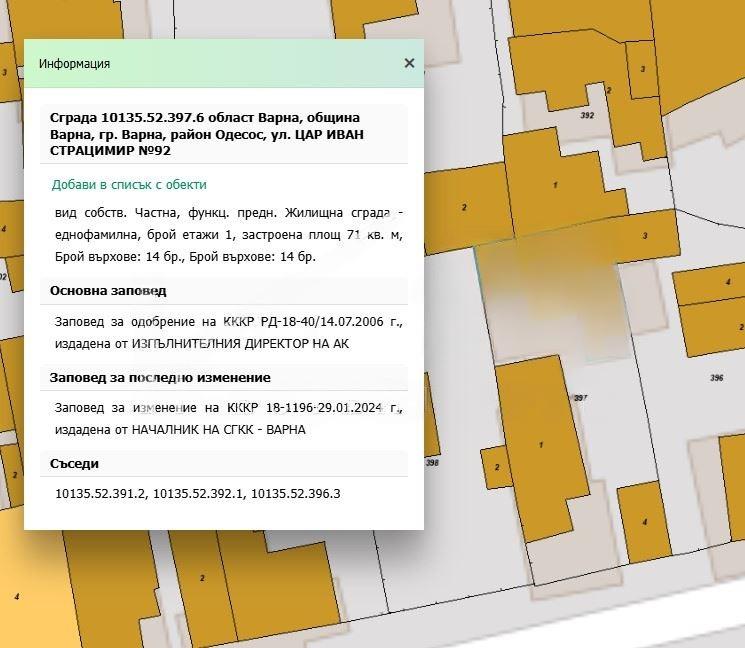This screenshot has height=648, width=745.
Task: Click the 'Добави в списък с обекти' link
Action: [129, 184]
